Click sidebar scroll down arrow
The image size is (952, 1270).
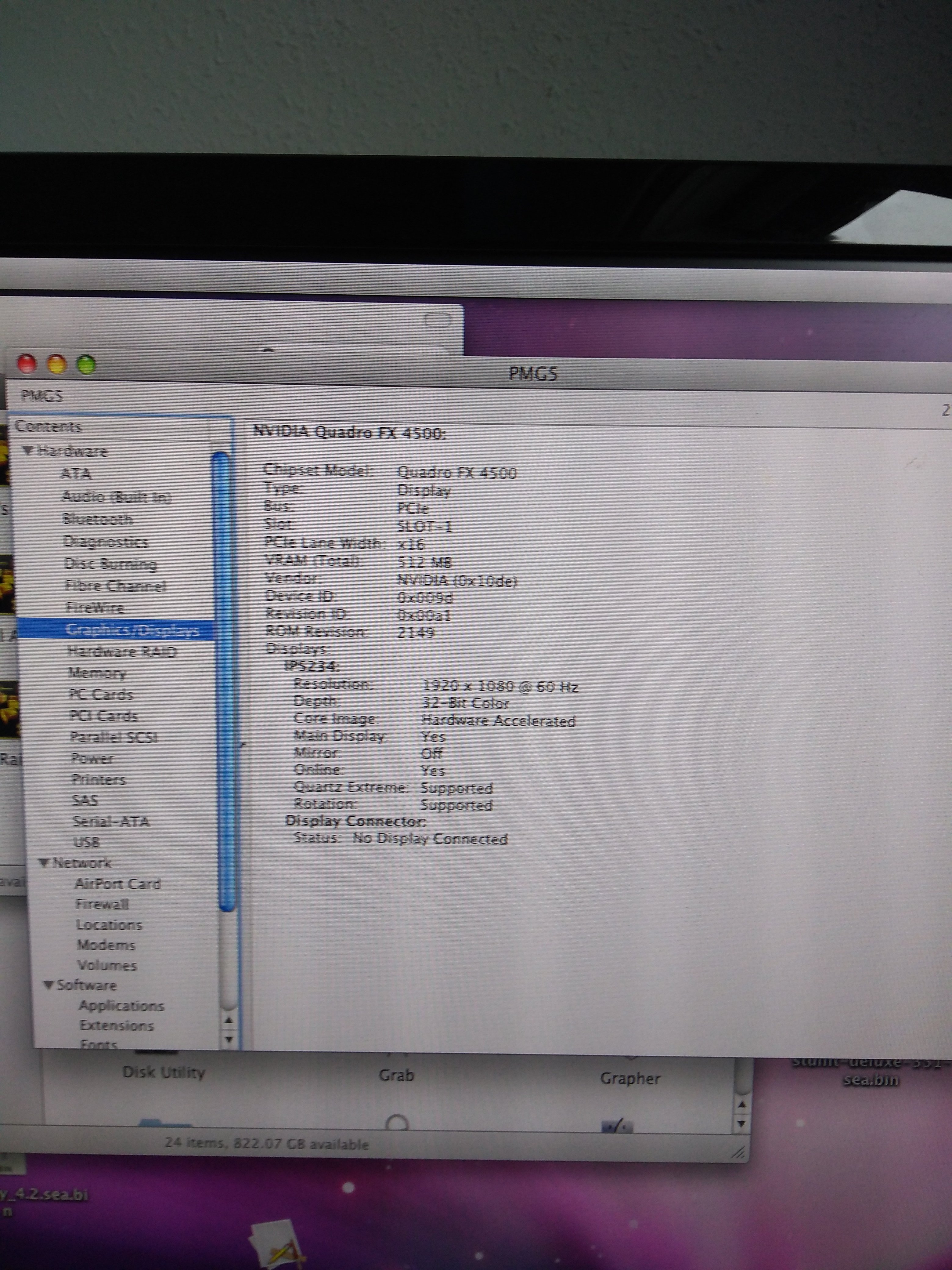(x=229, y=1039)
